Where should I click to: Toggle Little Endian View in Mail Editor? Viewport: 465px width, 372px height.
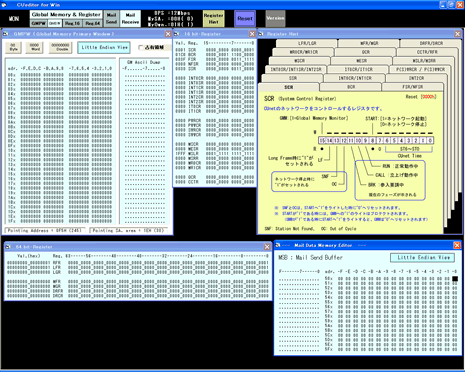[423, 258]
